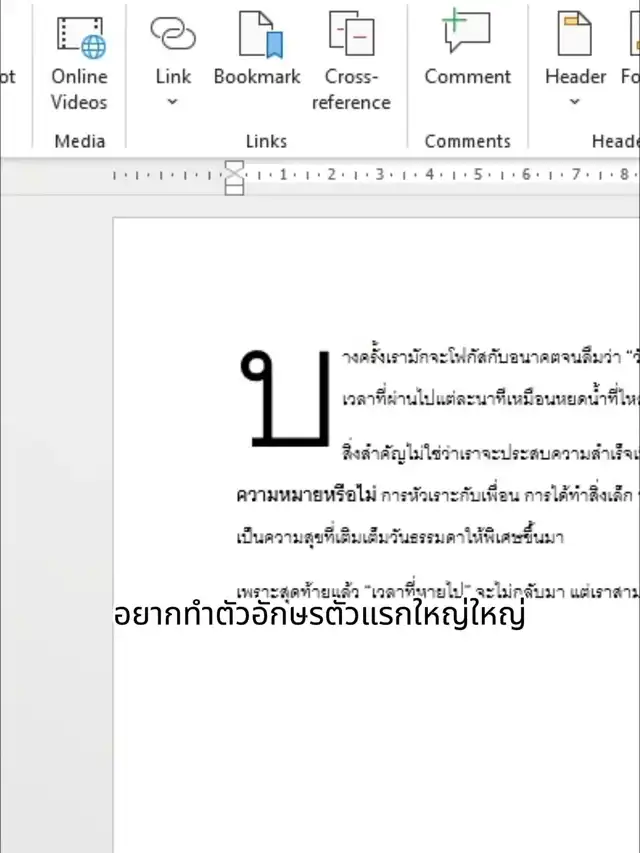Select the large drop cap letter บ

pyautogui.click(x=285, y=397)
